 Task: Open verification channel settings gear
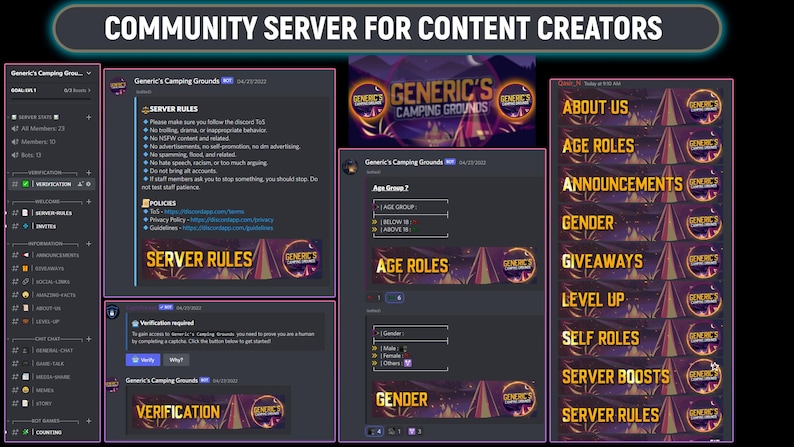click(x=88, y=184)
